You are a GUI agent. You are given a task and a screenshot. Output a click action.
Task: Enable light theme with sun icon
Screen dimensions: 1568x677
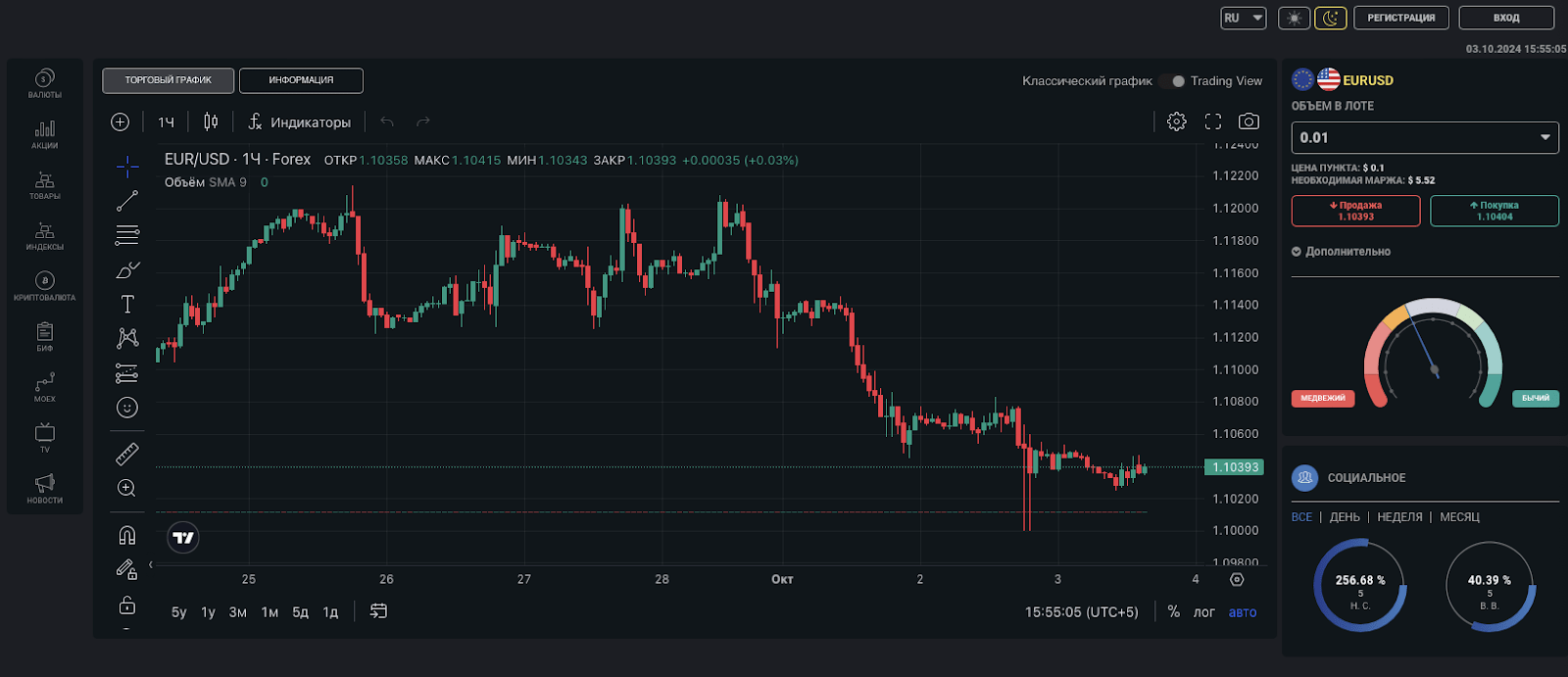coord(1295,18)
